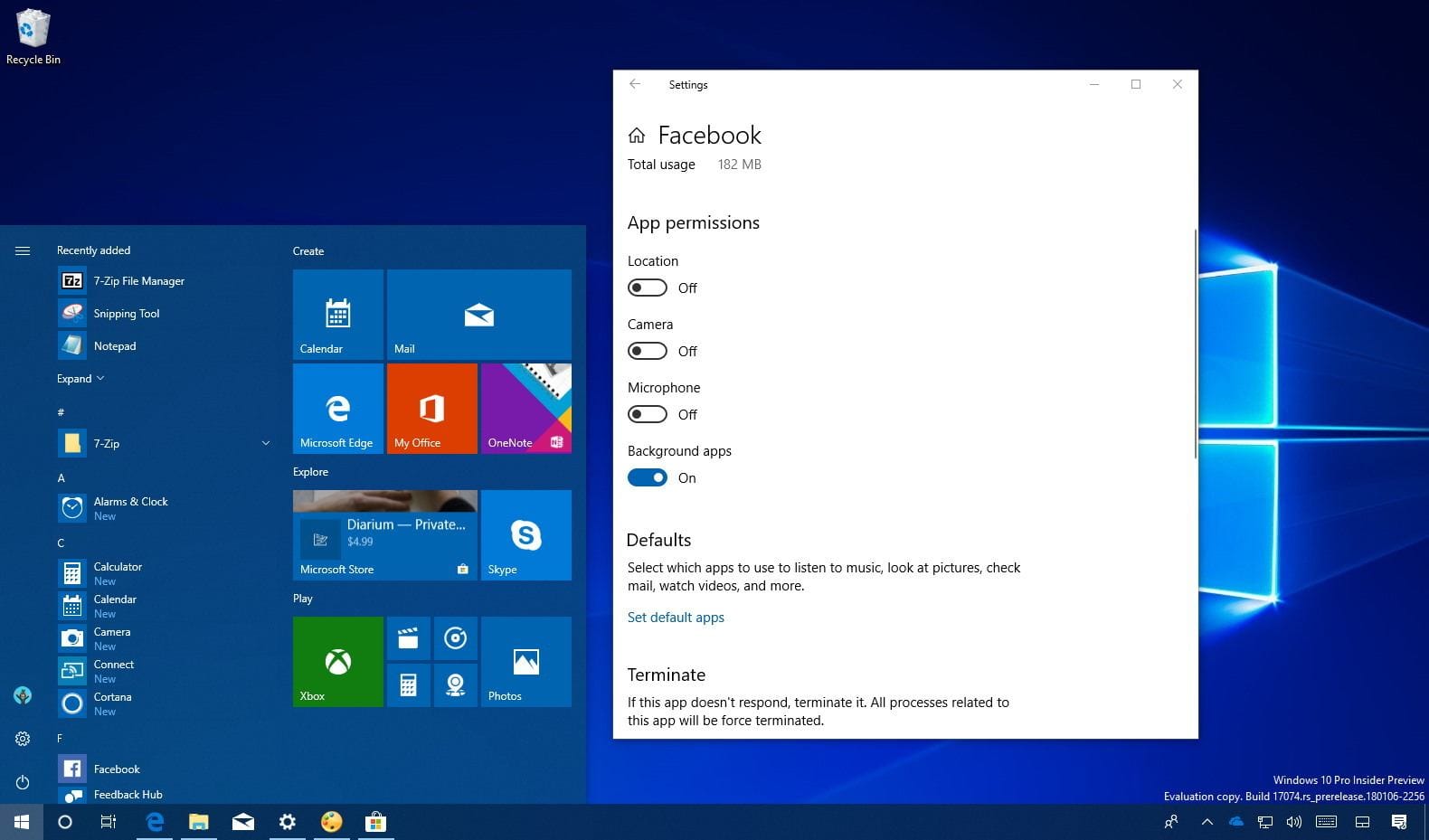This screenshot has height=840, width=1429.
Task: Open the Skype tile
Action: [x=526, y=535]
